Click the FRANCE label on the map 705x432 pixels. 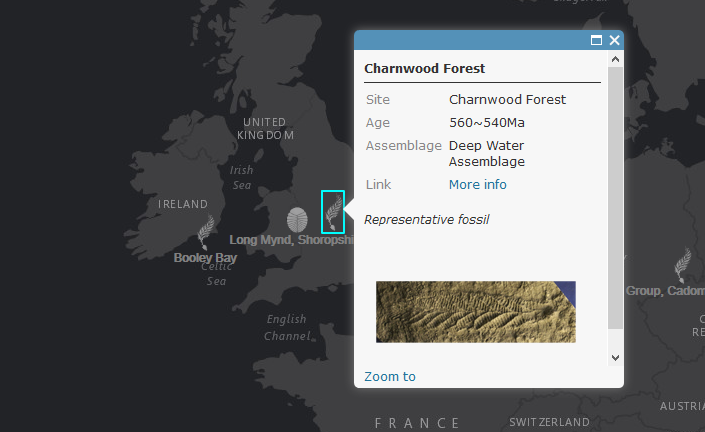(x=417, y=423)
